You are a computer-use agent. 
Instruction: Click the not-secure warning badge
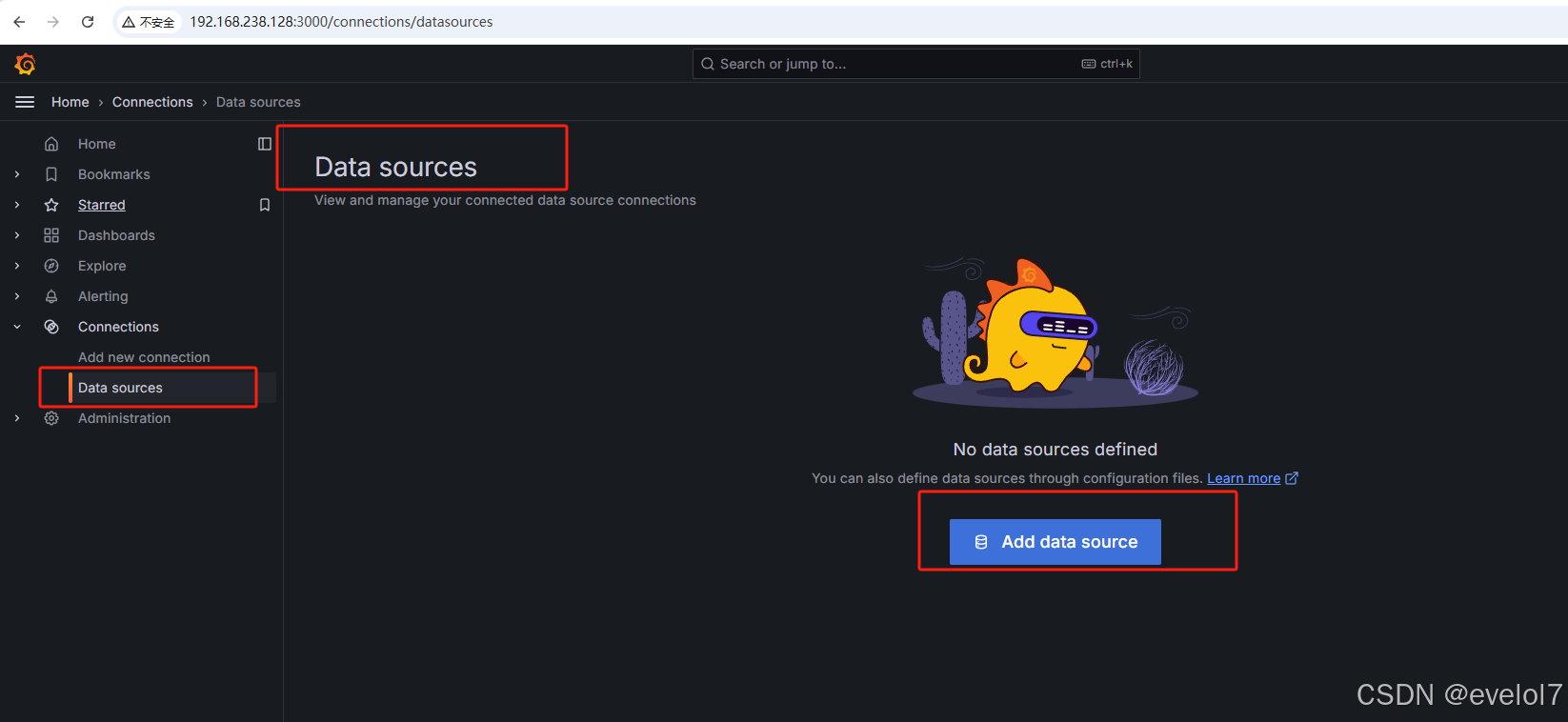click(148, 22)
